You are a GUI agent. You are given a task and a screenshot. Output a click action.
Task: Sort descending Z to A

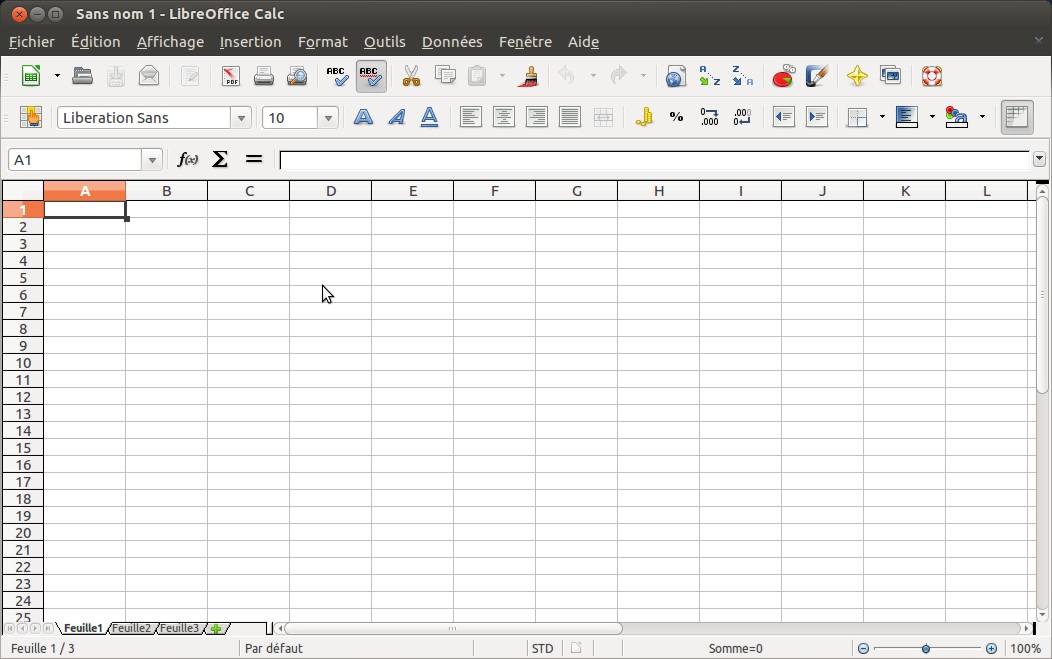[742, 76]
